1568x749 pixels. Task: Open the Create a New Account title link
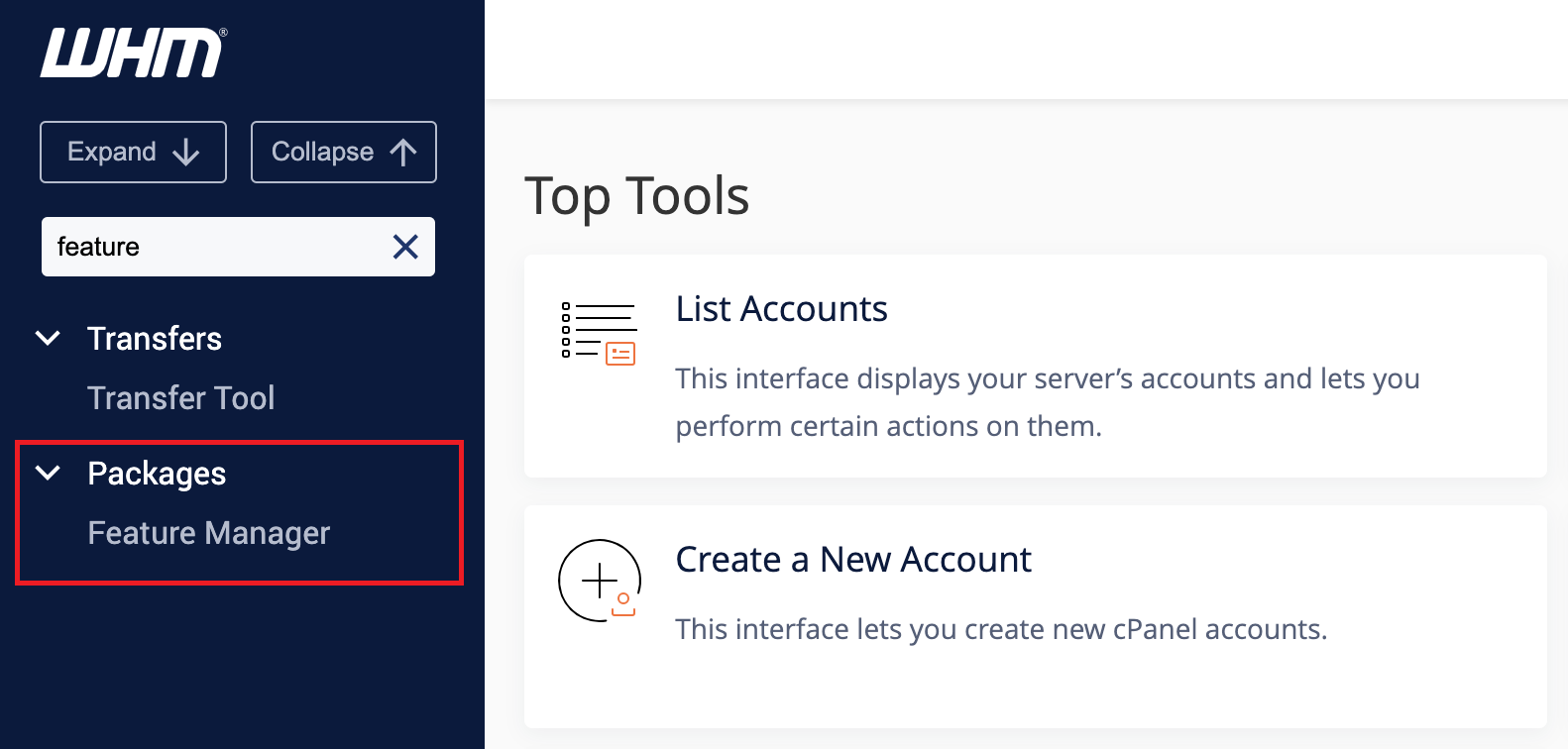point(852,560)
